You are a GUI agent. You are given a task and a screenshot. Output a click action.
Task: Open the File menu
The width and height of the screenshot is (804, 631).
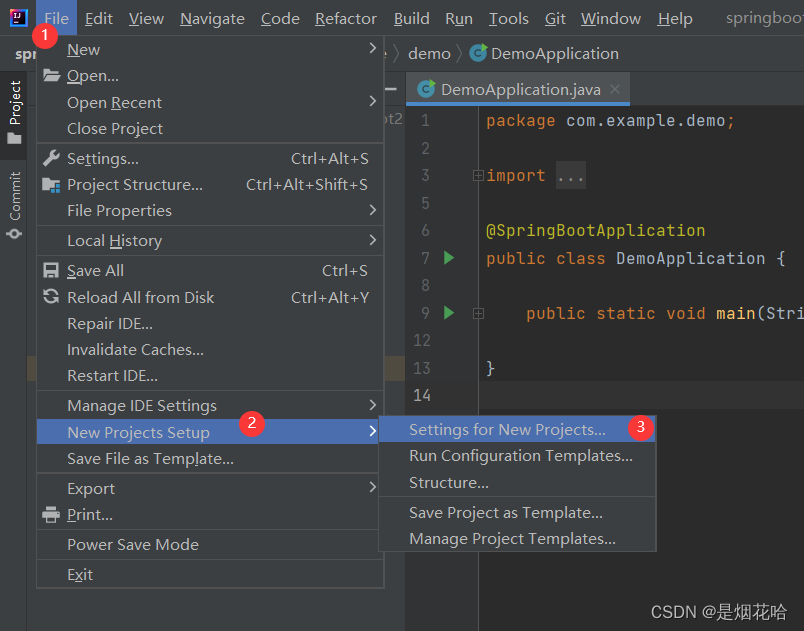click(x=56, y=18)
